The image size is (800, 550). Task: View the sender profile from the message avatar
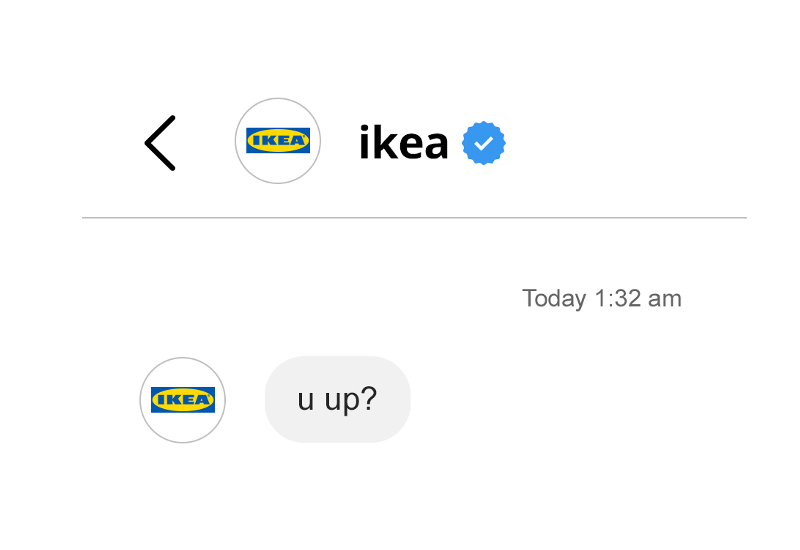183,400
